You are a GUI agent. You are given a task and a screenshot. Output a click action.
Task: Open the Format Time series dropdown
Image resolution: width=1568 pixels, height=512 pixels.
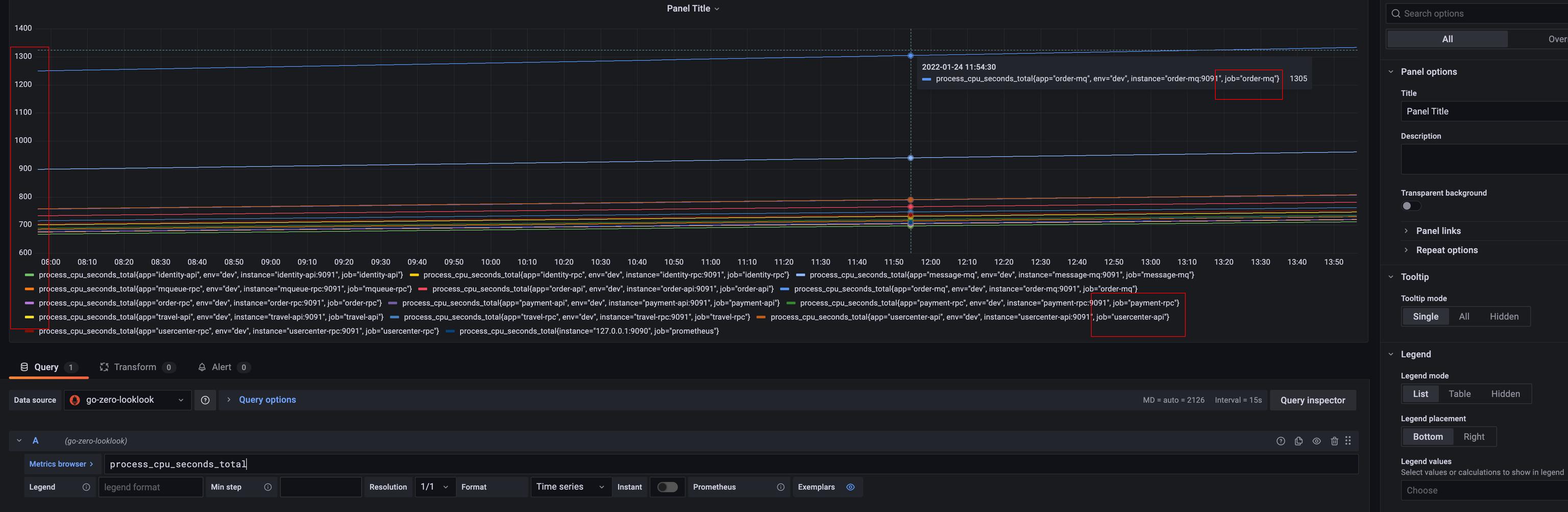tap(570, 487)
